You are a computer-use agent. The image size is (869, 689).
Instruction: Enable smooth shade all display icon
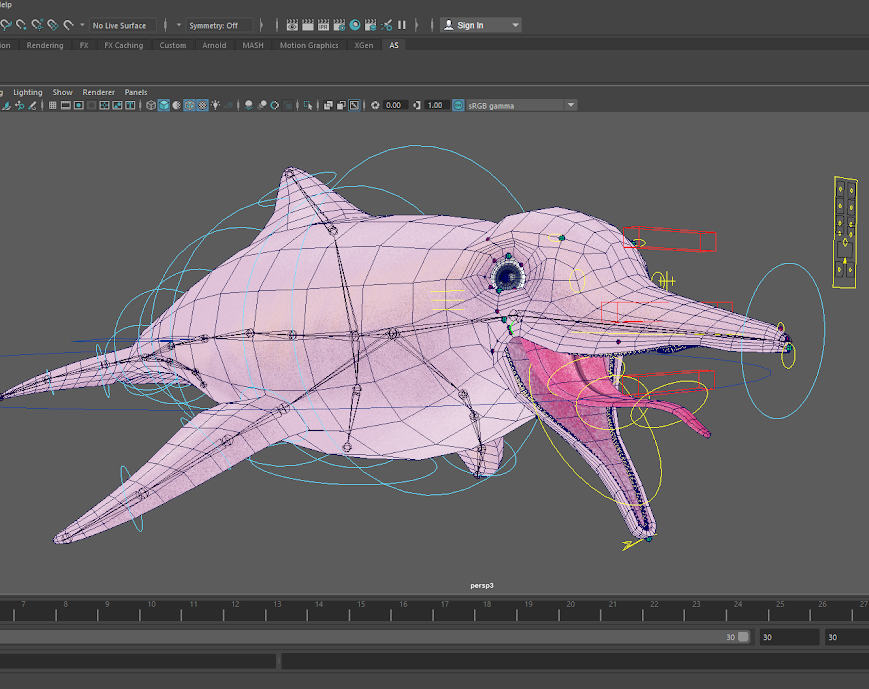164,105
